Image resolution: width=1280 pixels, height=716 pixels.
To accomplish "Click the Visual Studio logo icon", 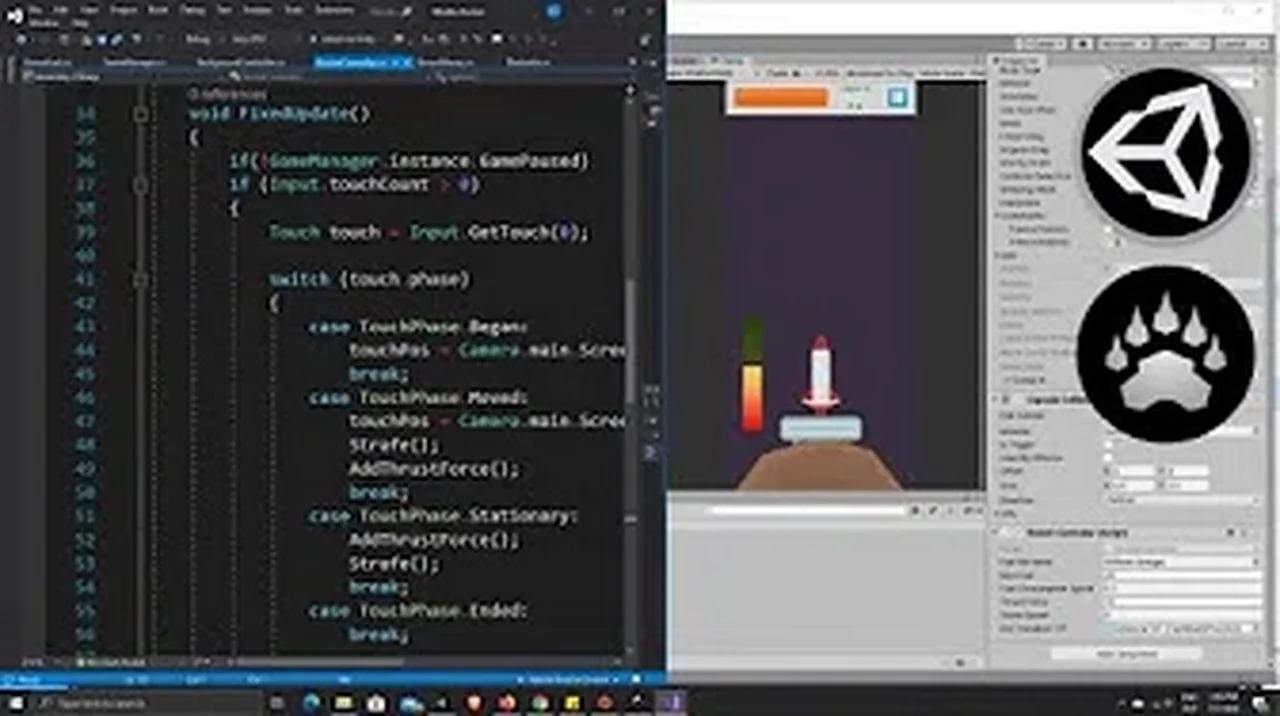I will 14,14.
